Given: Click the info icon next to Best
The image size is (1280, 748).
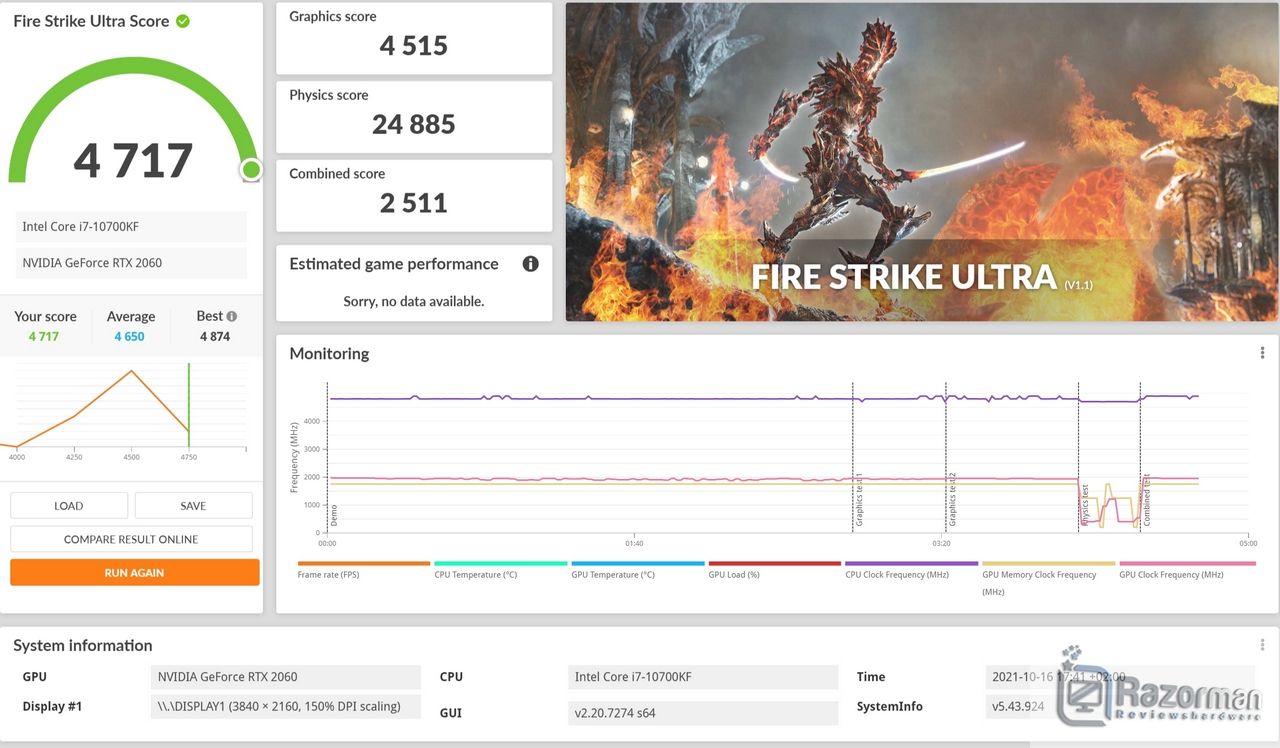Looking at the screenshot, I should coord(232,316).
